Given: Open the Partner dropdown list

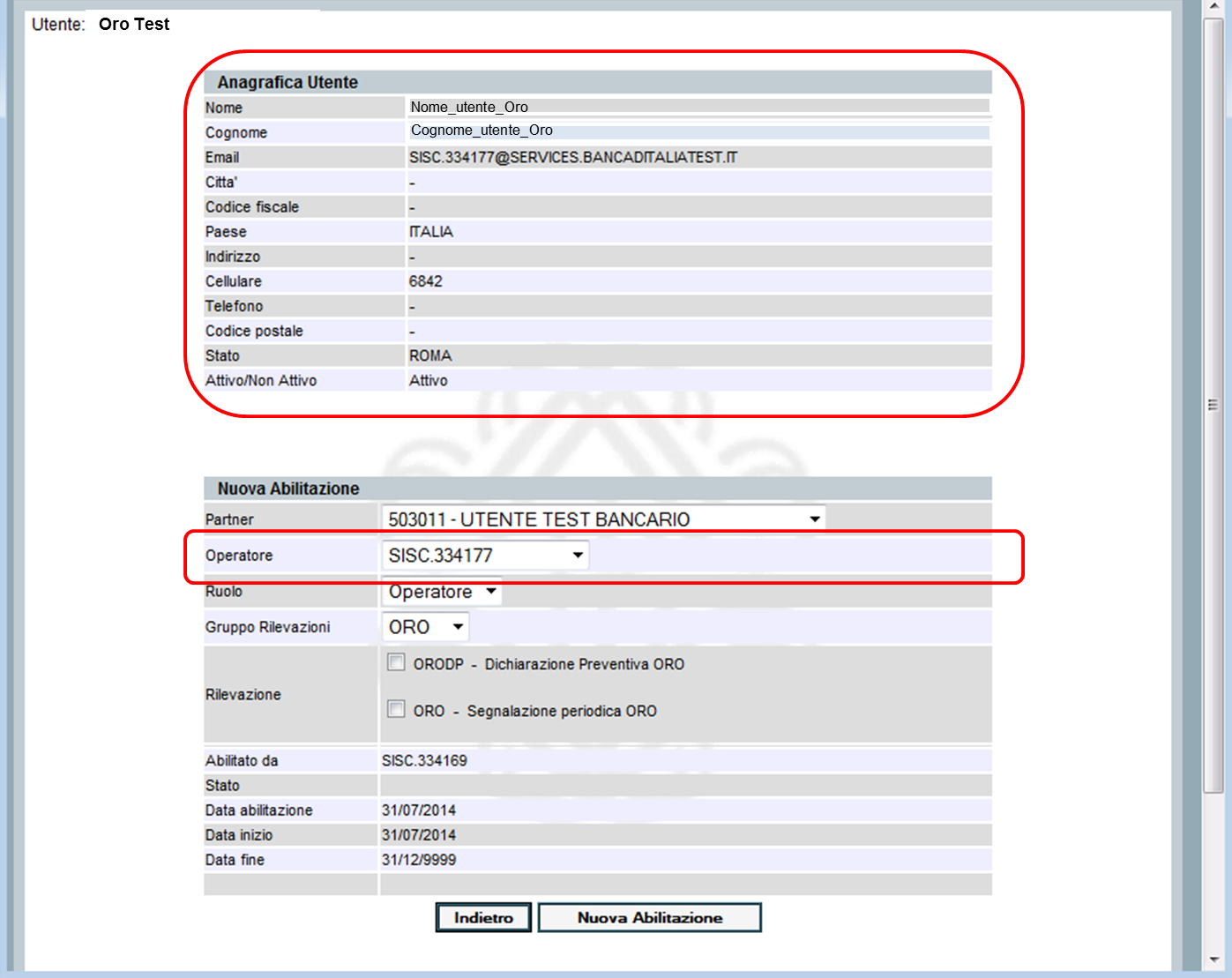Looking at the screenshot, I should [604, 519].
